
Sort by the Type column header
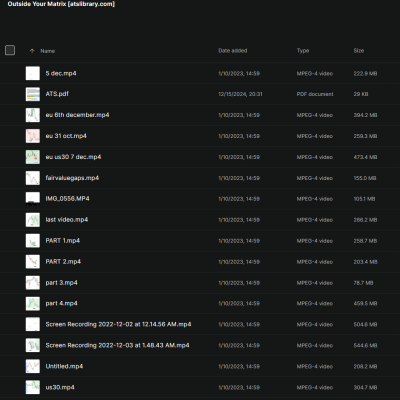303,51
